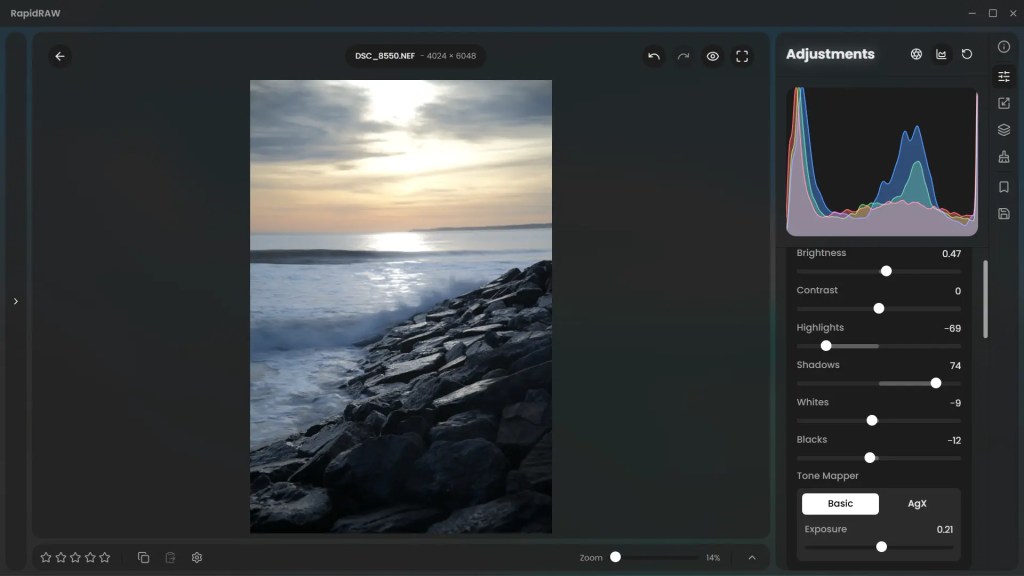This screenshot has height=576, width=1024.
Task: Open the Masks layers panel
Action: (1004, 130)
